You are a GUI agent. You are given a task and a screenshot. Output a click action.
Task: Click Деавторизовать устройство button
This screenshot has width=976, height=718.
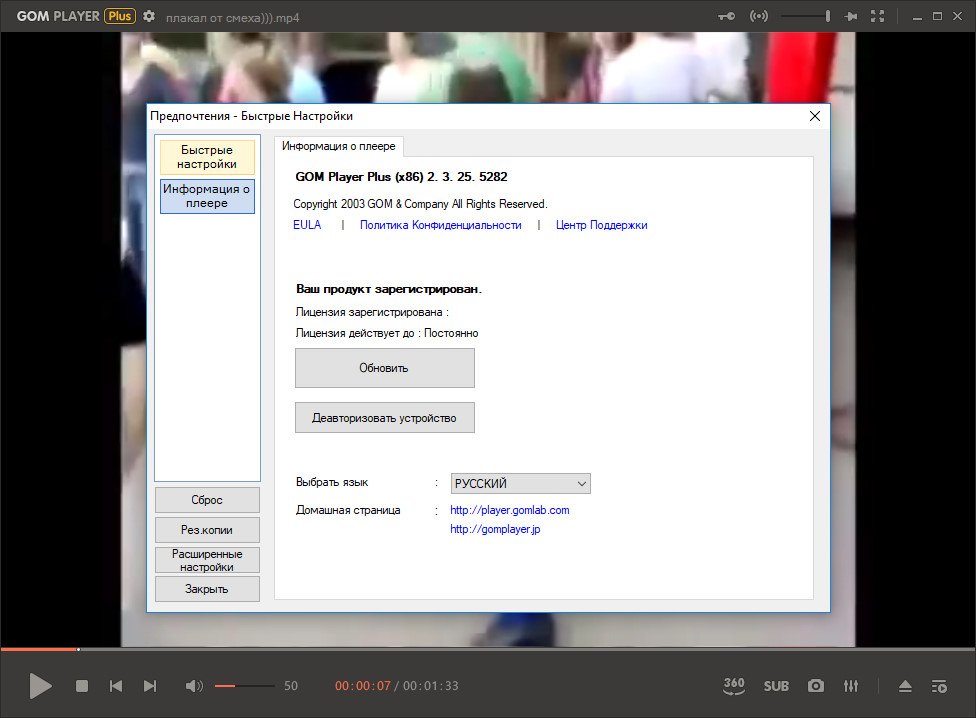(x=385, y=417)
